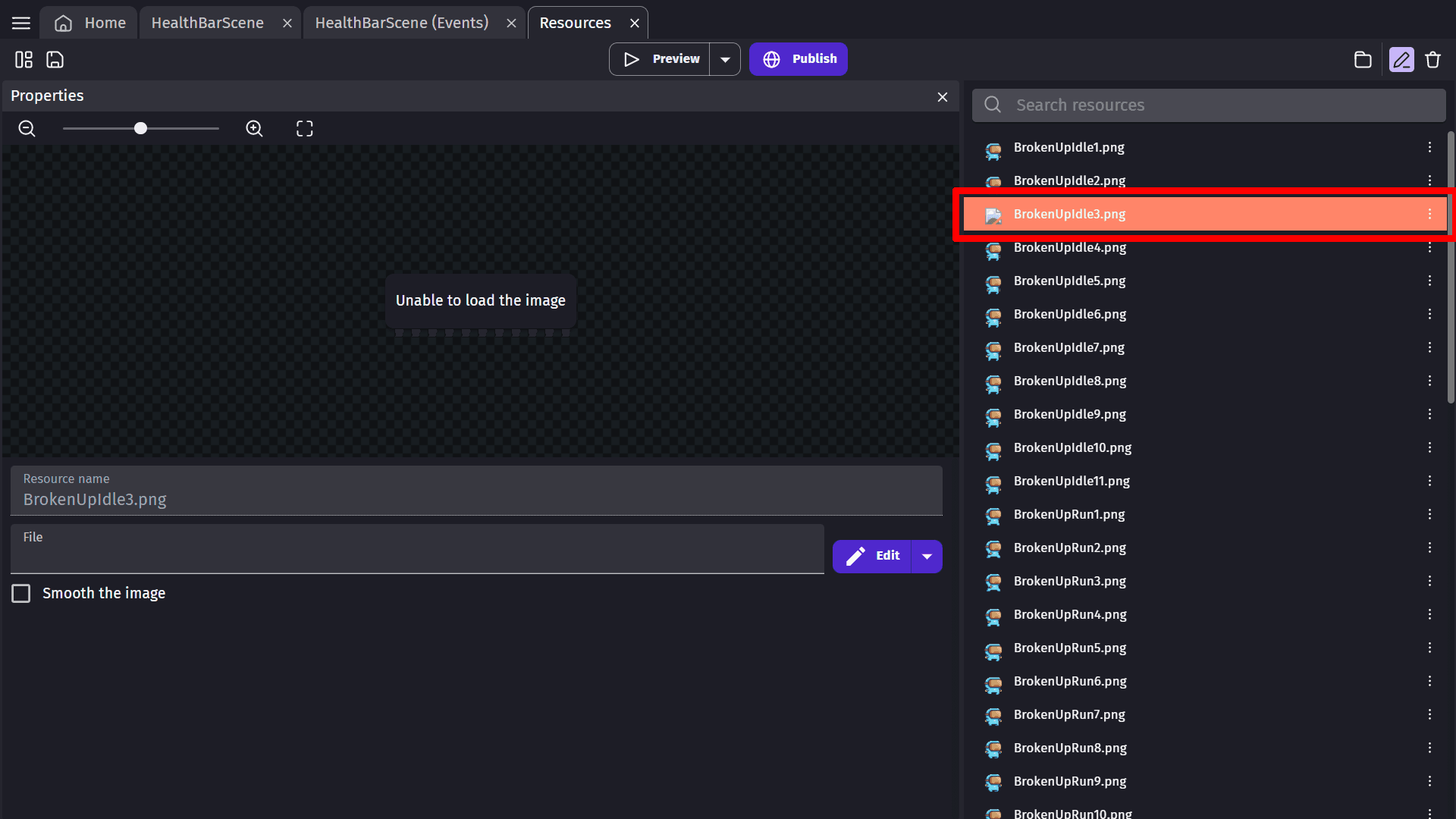Toggle the pencil properties icon

coord(1401,59)
